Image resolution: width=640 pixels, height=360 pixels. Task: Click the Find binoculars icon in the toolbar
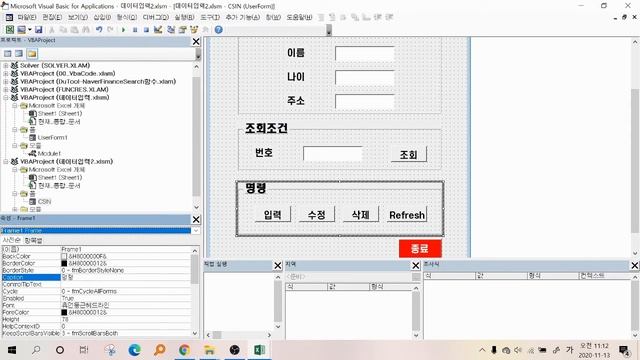pos(86,29)
